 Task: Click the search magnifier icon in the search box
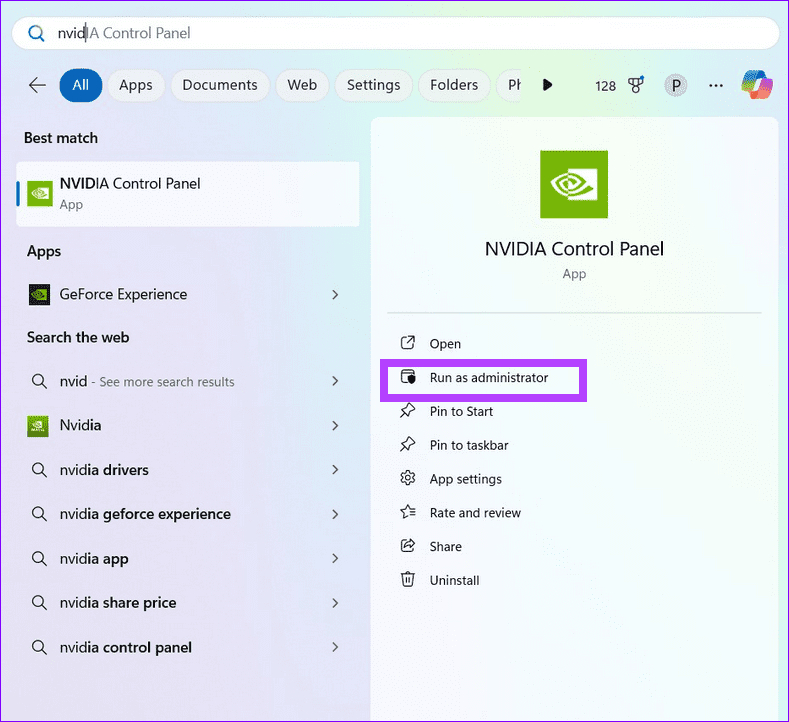coord(36,34)
